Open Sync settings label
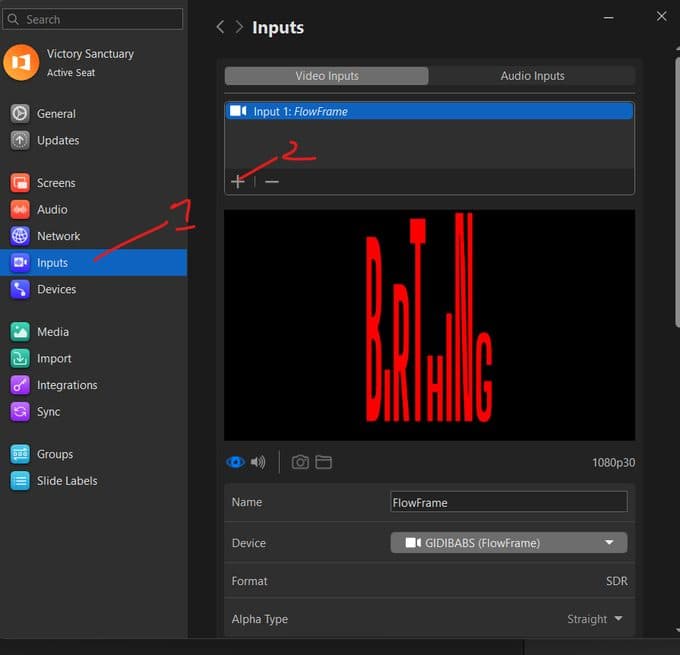 tap(49, 412)
